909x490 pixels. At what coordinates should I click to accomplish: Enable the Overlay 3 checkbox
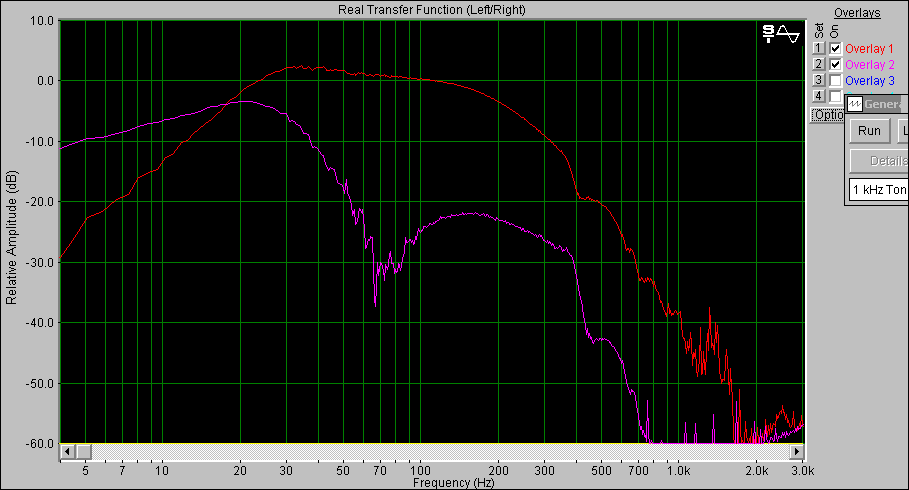835,80
